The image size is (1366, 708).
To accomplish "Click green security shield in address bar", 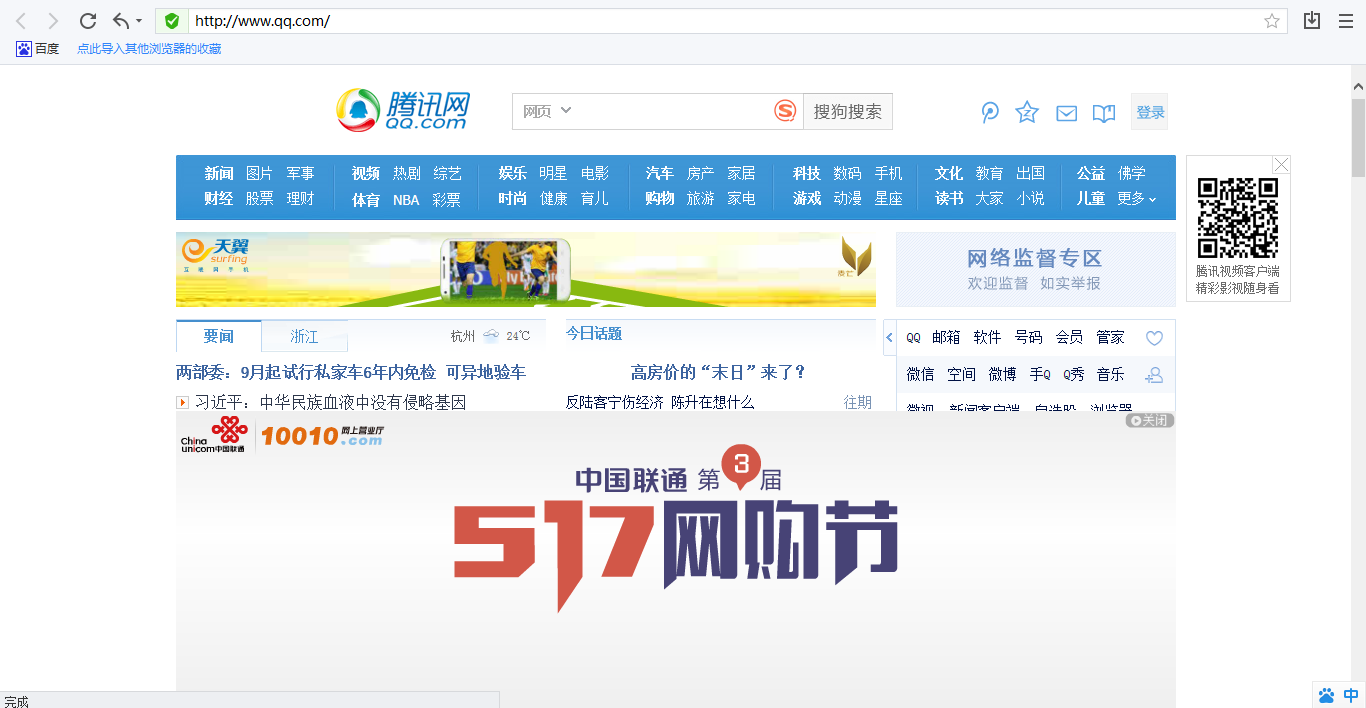I will (172, 21).
